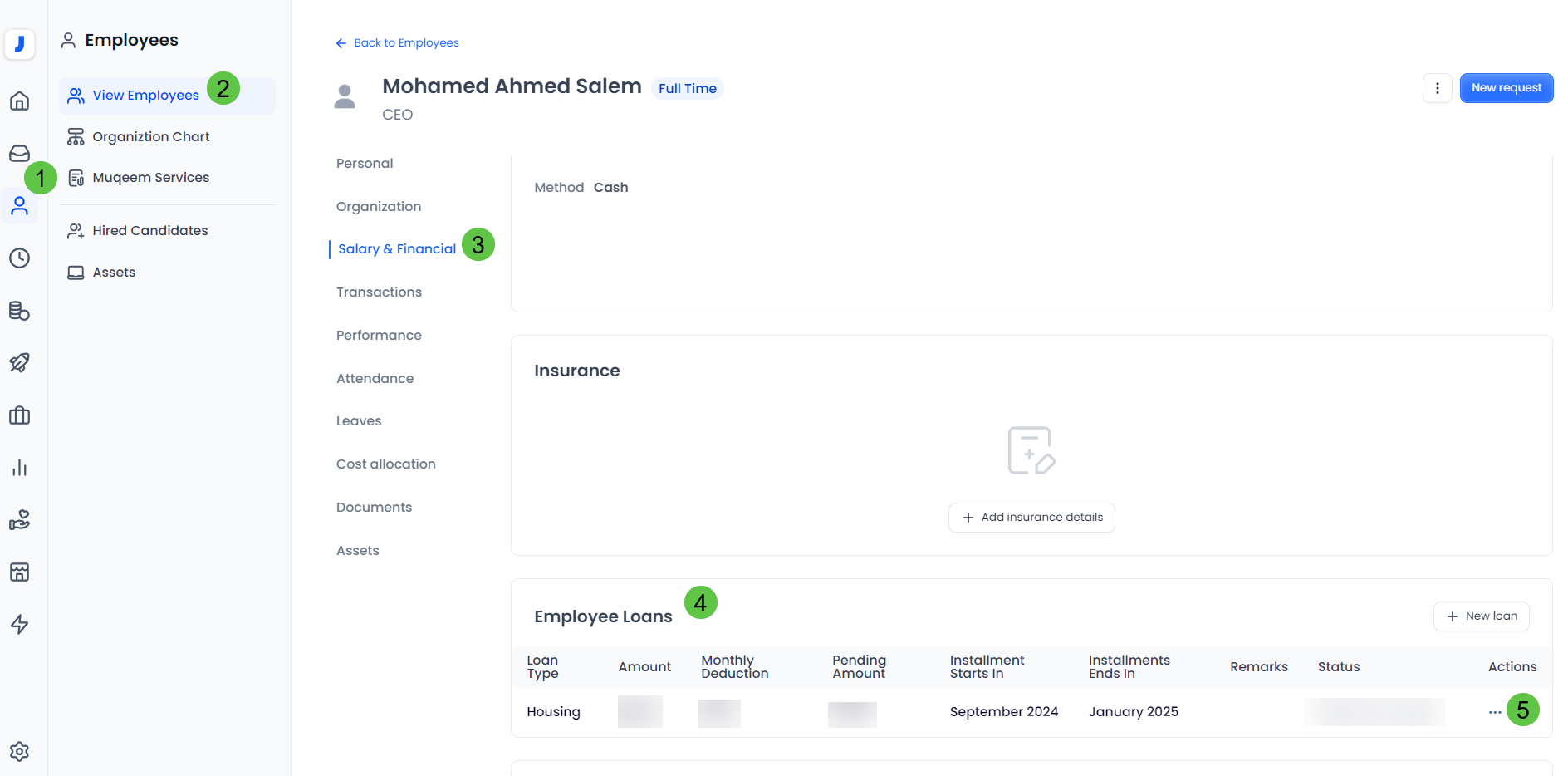Viewport: 1568px width, 776px height.
Task: Switch to the Transactions tab
Action: (379, 292)
